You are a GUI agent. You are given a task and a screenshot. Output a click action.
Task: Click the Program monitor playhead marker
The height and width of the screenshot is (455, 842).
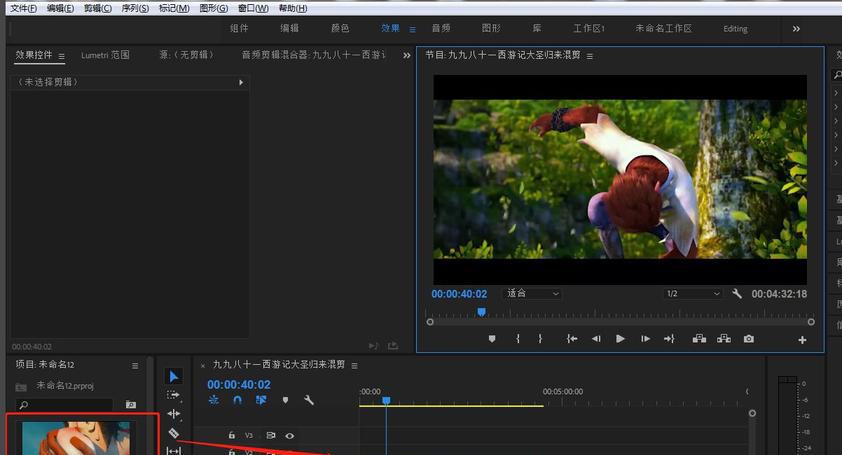click(x=482, y=312)
